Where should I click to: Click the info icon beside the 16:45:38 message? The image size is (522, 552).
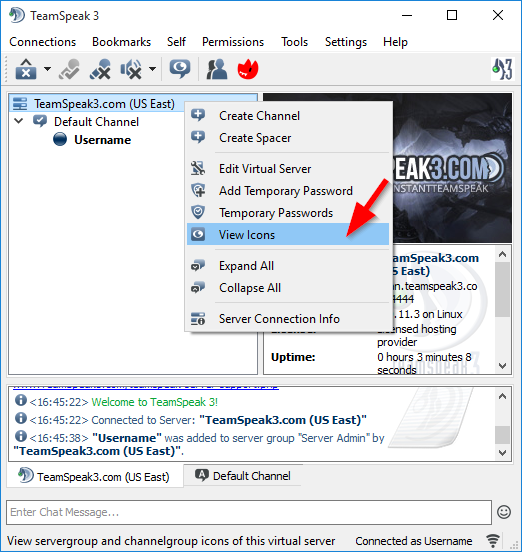[x=21, y=436]
